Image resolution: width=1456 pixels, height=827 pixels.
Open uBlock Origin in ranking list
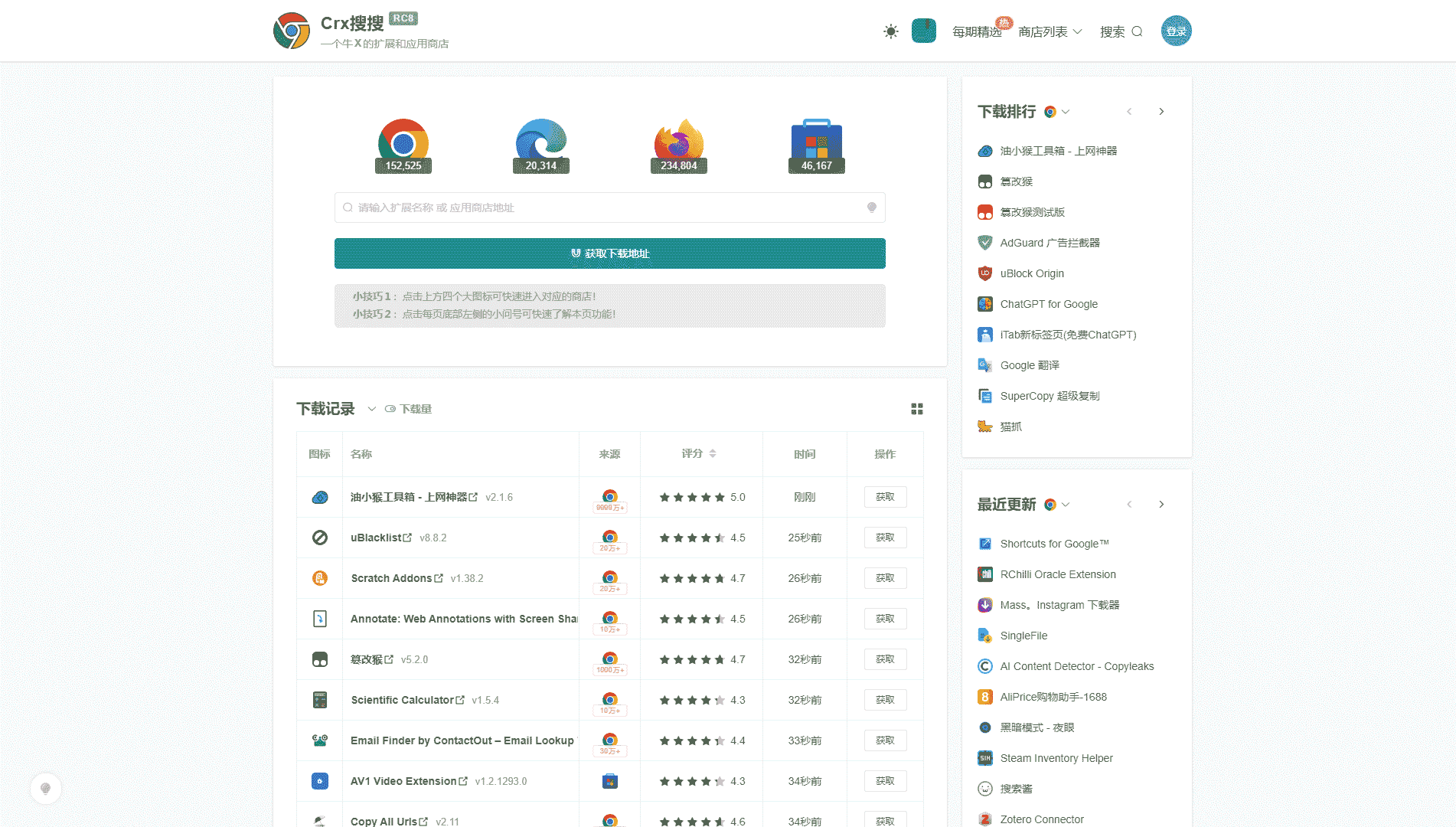(x=1021, y=273)
